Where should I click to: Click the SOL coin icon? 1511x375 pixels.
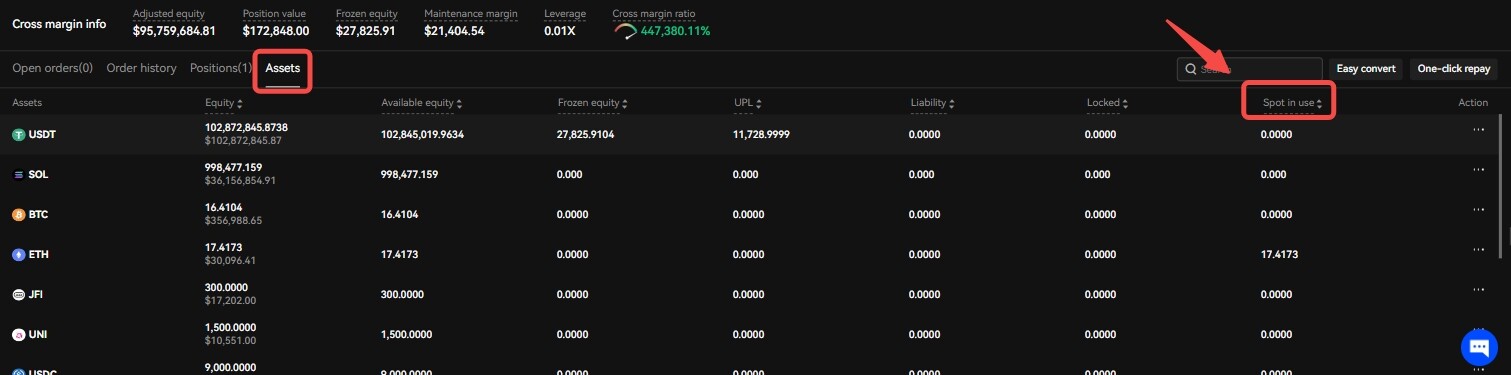(18, 174)
